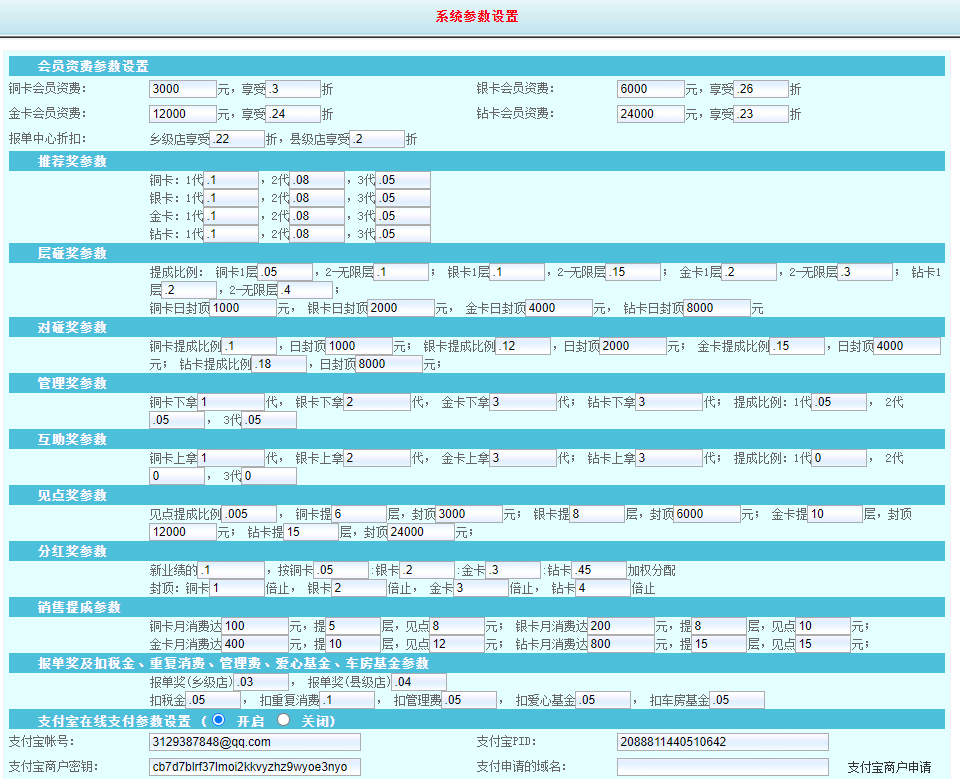960x779 pixels.
Task: Select the 关闭 radio button for Alipay payment
Action: 283,719
